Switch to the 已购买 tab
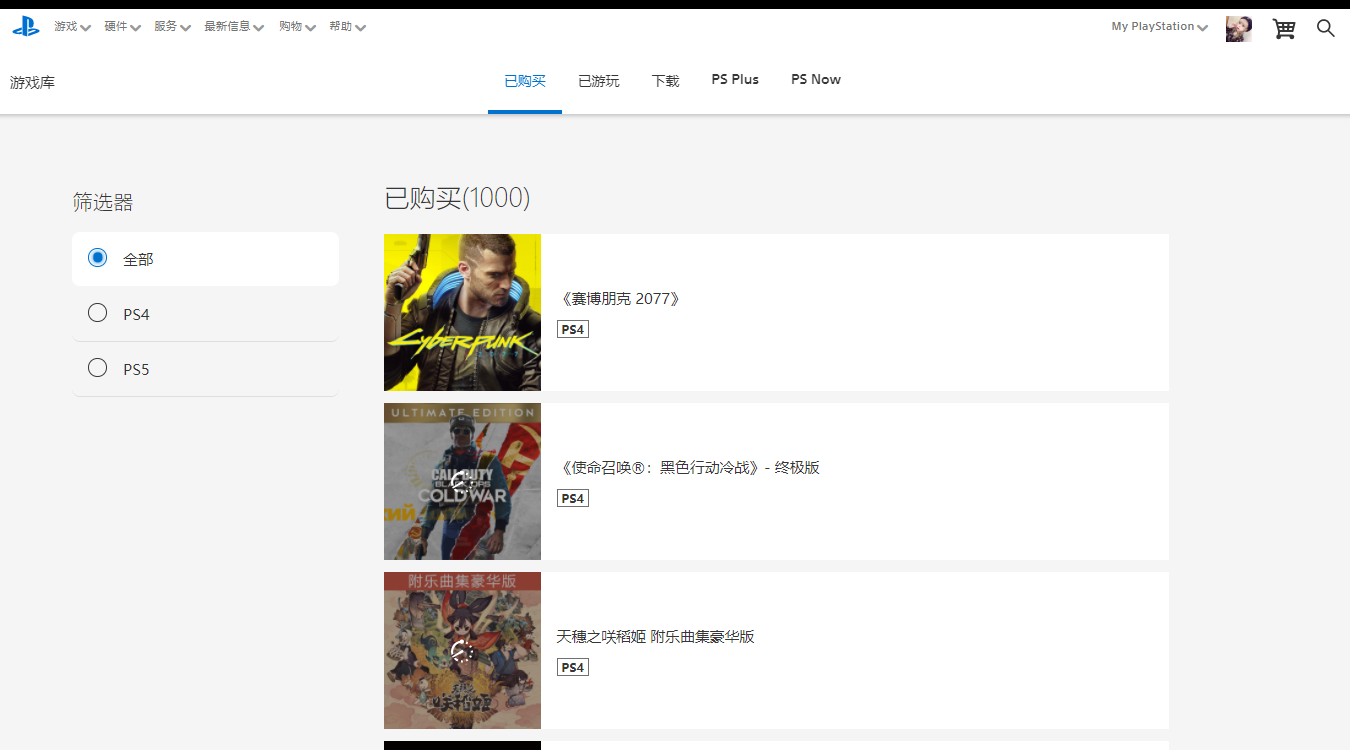1350x750 pixels. tap(525, 81)
